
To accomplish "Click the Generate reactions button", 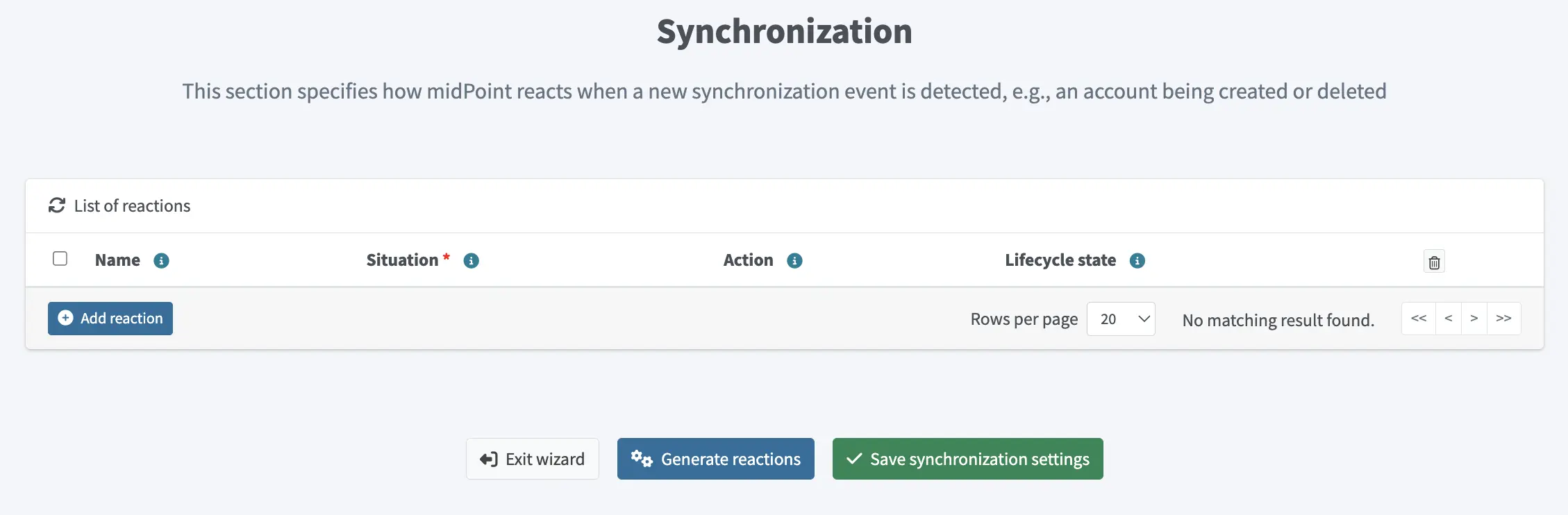I will [x=715, y=459].
